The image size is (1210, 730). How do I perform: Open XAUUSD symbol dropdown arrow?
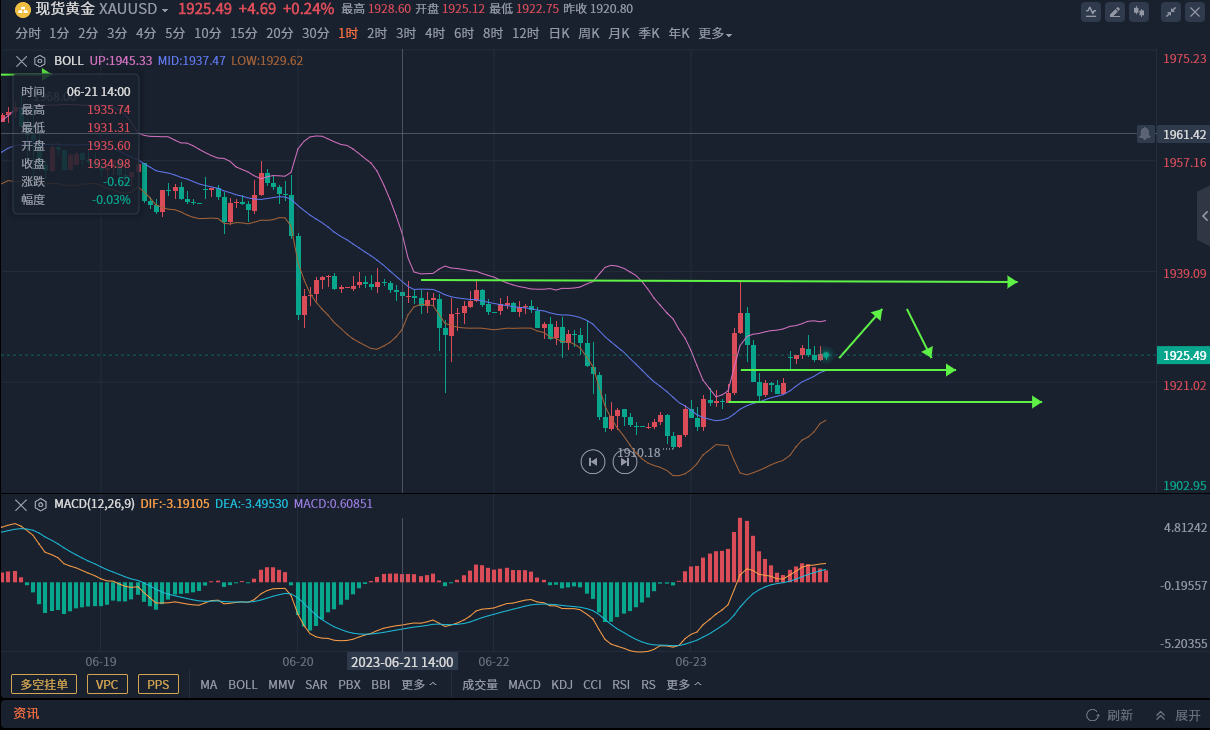(164, 9)
